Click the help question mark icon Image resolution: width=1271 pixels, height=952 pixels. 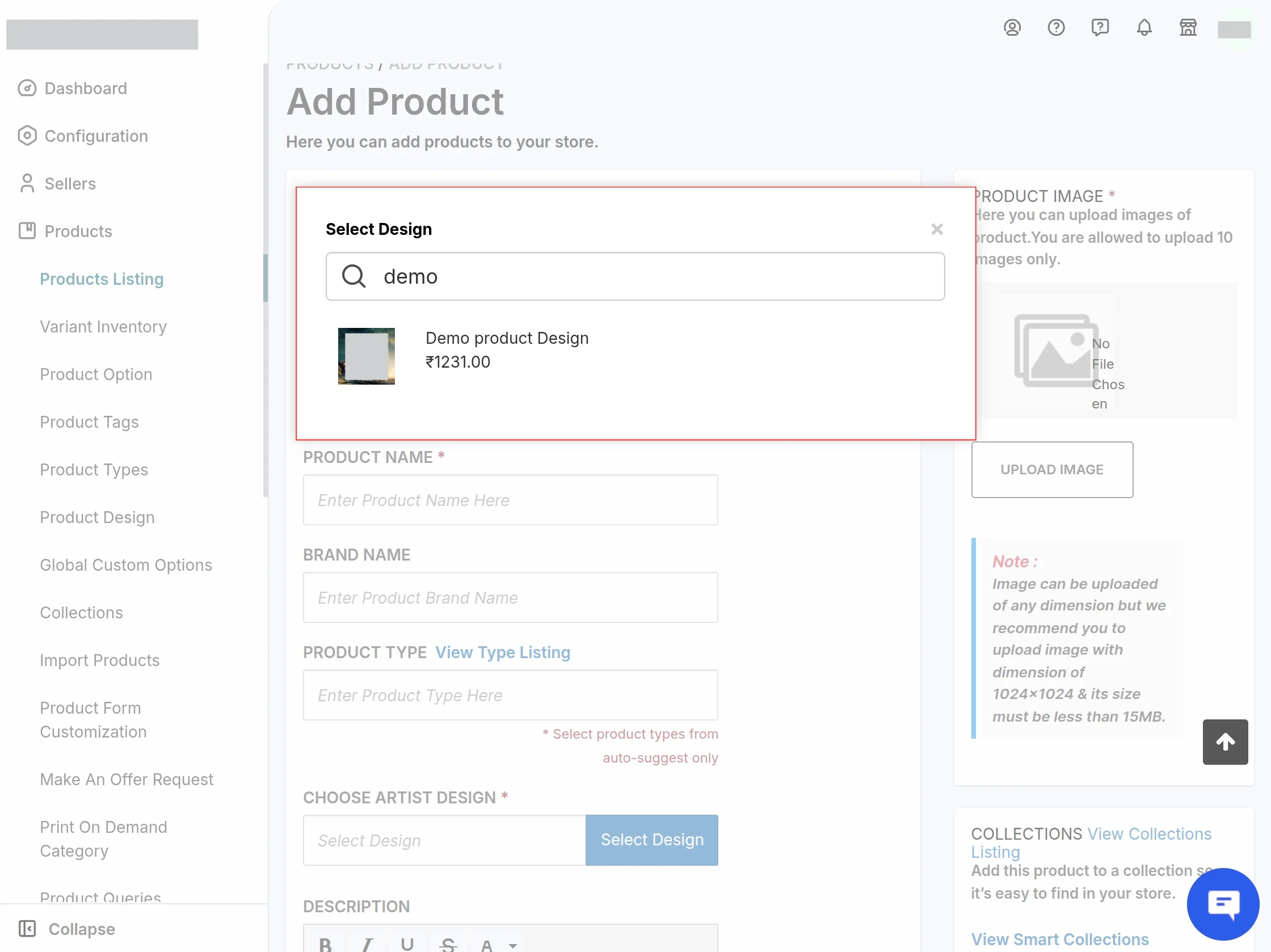coord(1055,28)
